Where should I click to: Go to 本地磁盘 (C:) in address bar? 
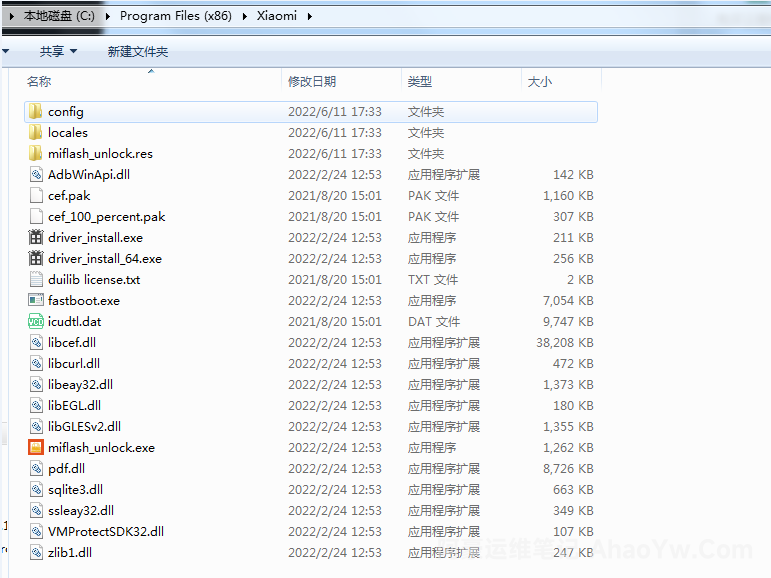[x=59, y=16]
